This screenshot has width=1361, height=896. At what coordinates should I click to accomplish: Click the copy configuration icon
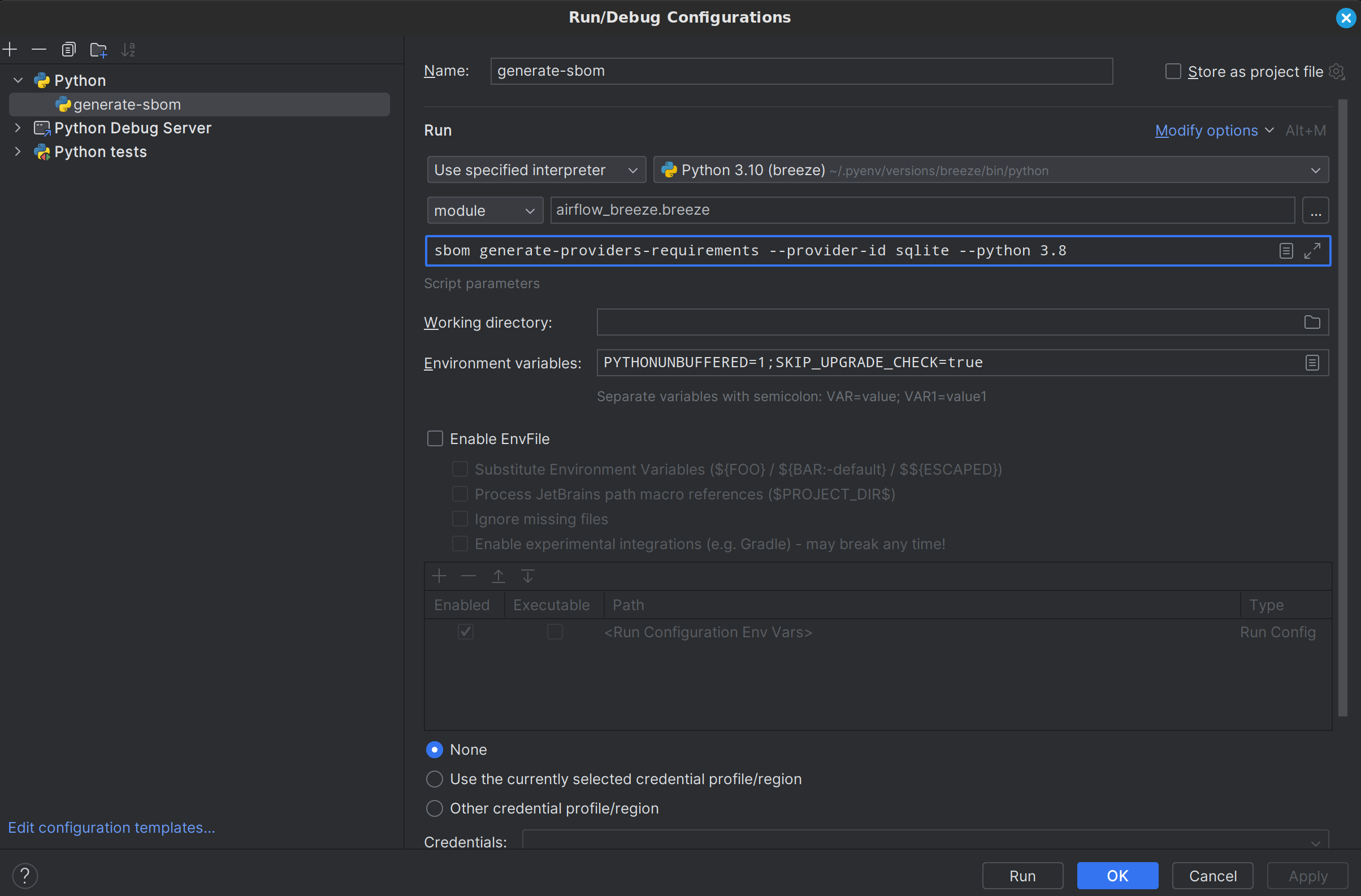click(67, 49)
